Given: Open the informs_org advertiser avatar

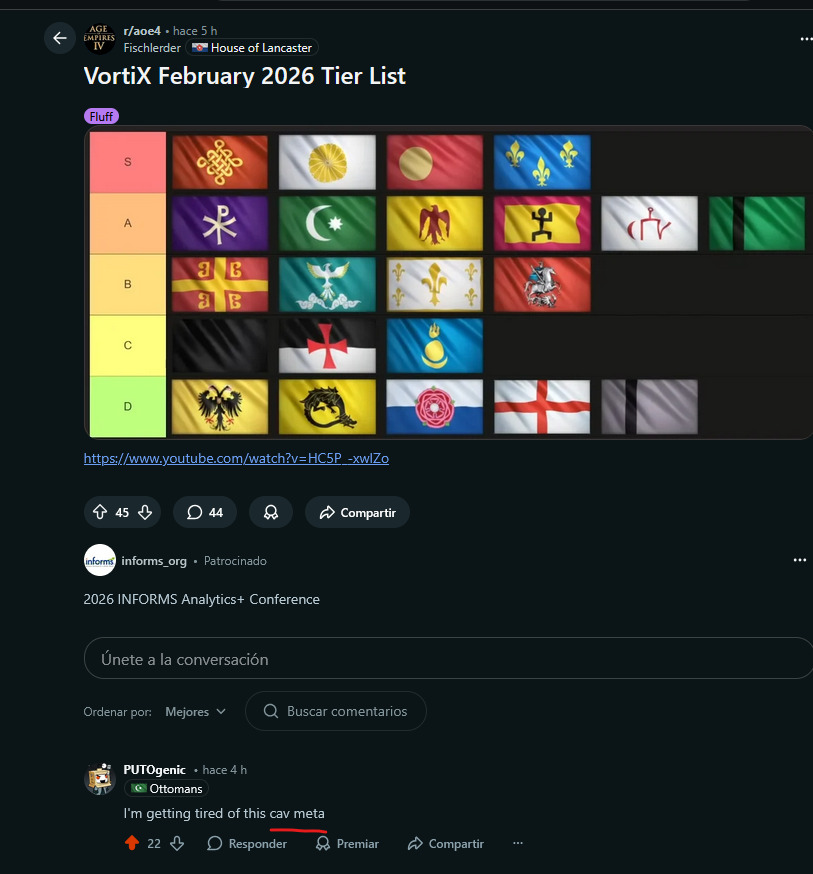Looking at the screenshot, I should click(x=99, y=561).
